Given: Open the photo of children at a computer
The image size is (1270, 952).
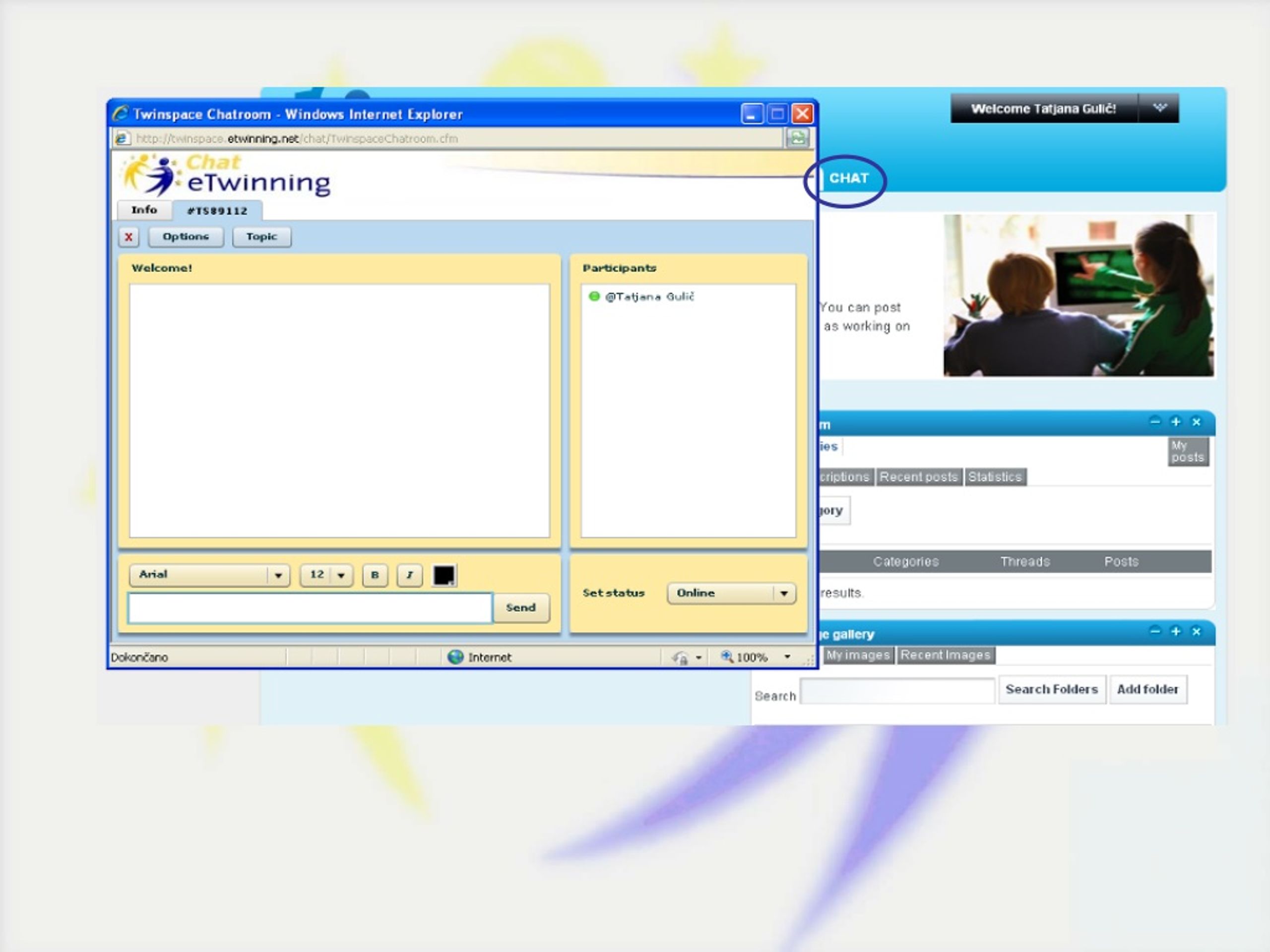Looking at the screenshot, I should pos(1079,296).
